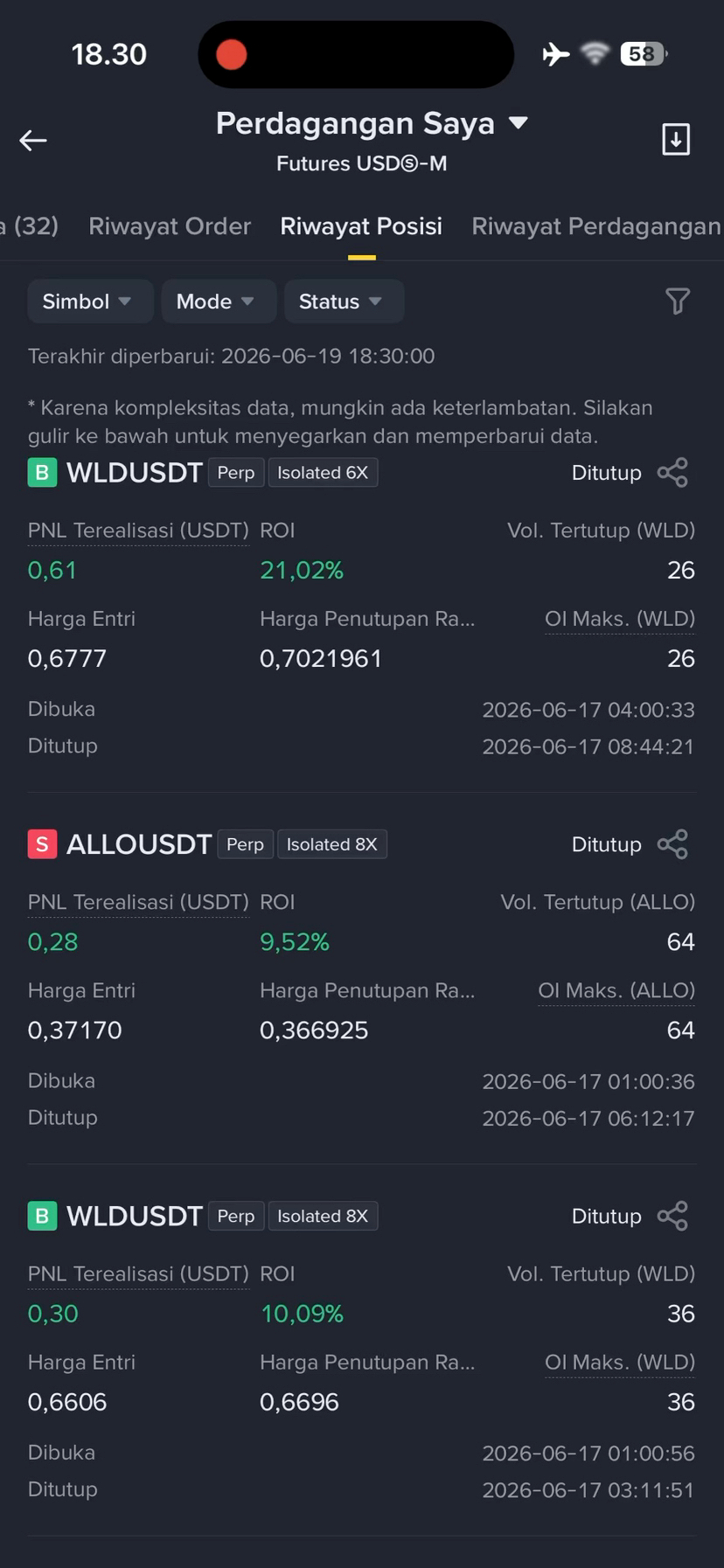This screenshot has height=1568, width=724.
Task: Open the Perdagangan Saya title dropdown
Action: click(x=372, y=123)
